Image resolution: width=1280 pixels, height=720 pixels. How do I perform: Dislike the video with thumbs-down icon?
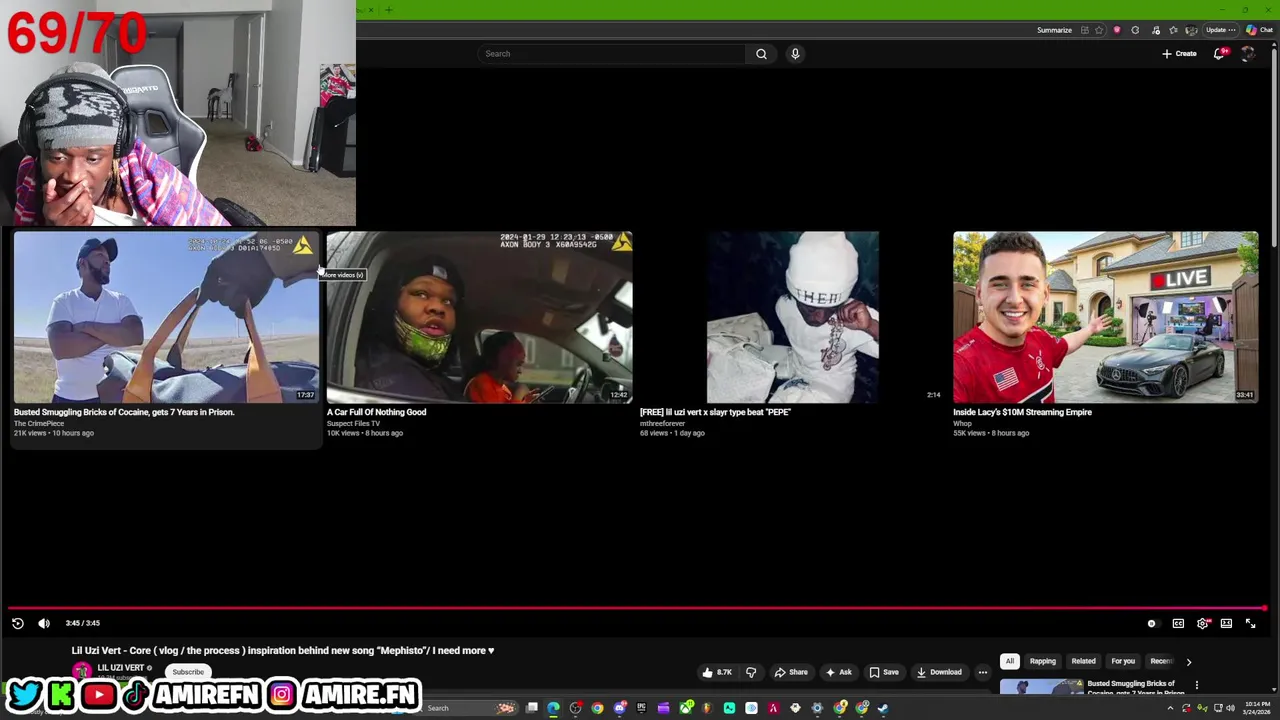pos(751,672)
